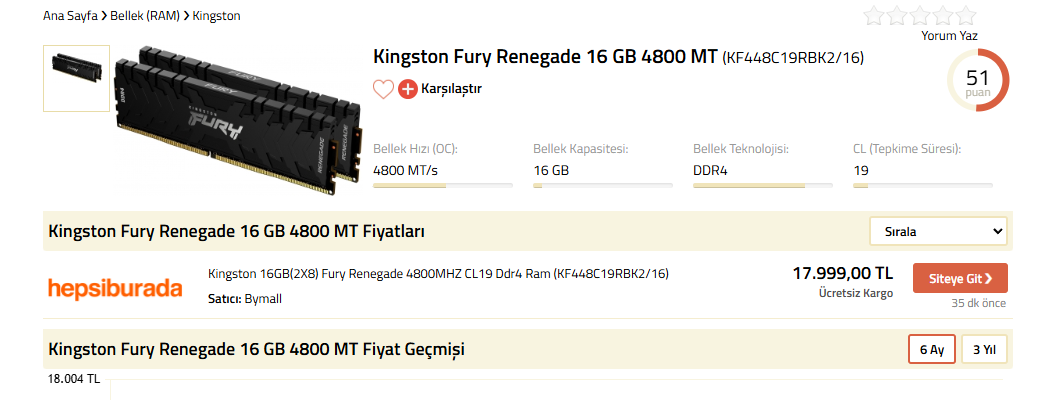Click the Bellek Hızı rating bar
The image size is (1039, 400).
coord(443,185)
